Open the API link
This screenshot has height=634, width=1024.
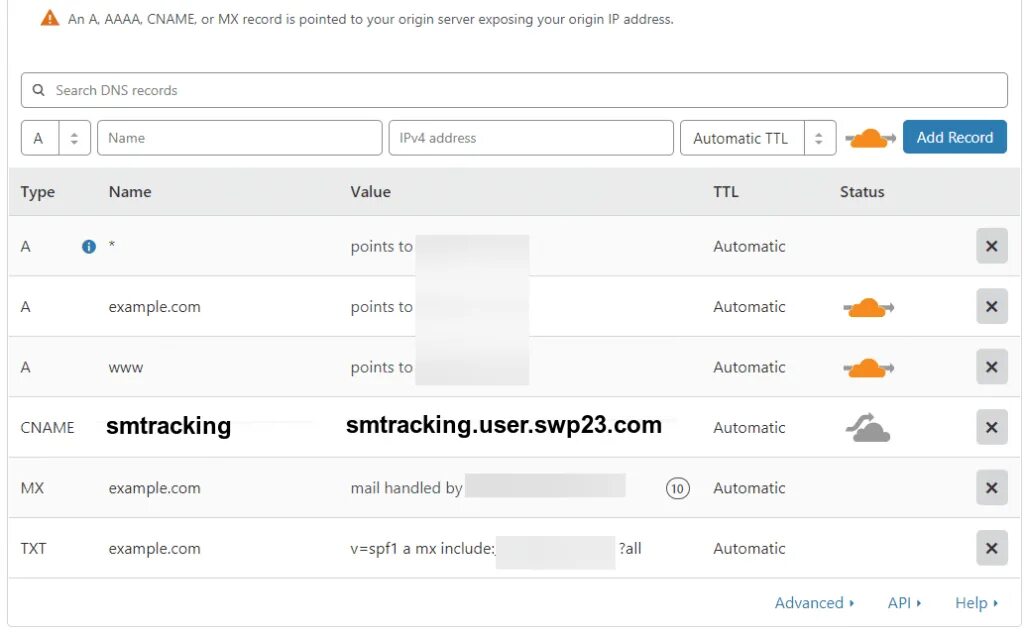pyautogui.click(x=904, y=603)
